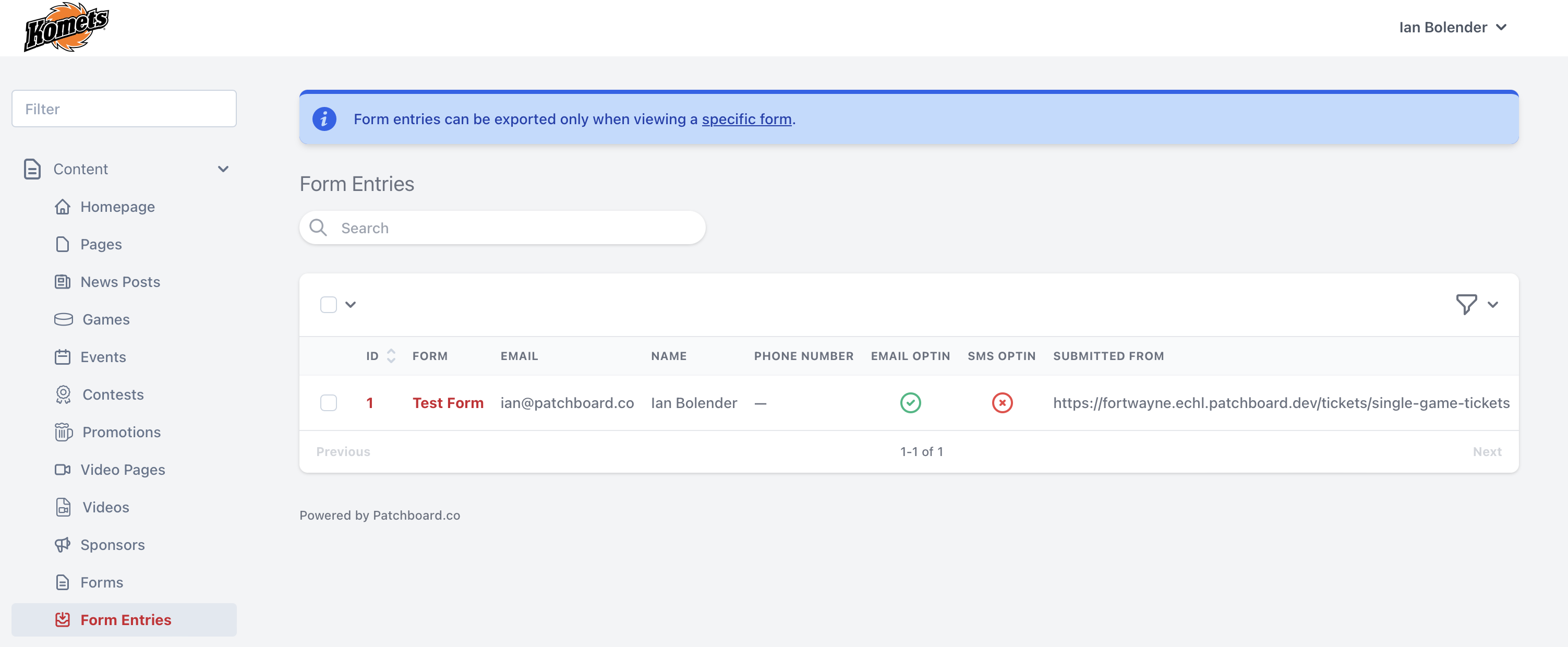
Task: Open Sponsors in the sidebar
Action: coord(113,545)
